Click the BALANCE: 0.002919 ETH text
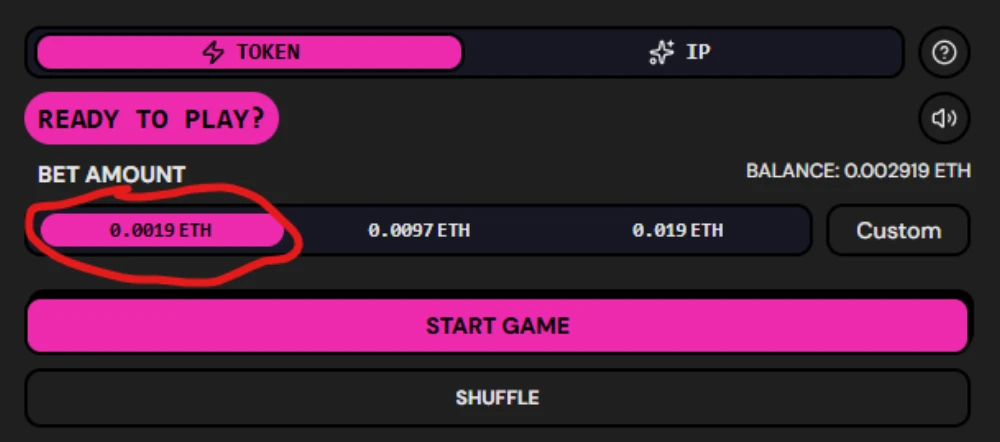The width and height of the screenshot is (1000, 442). pos(858,171)
